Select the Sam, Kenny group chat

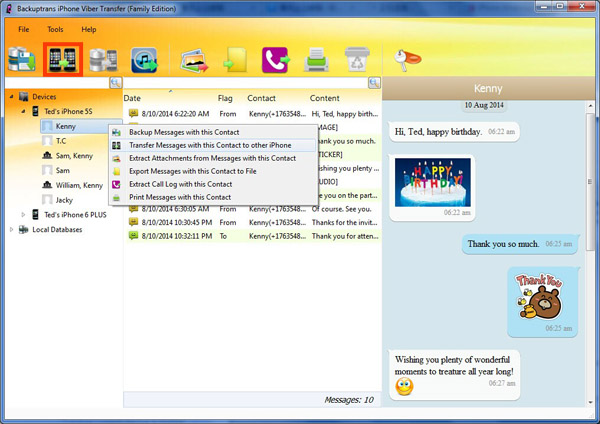pyautogui.click(x=74, y=156)
